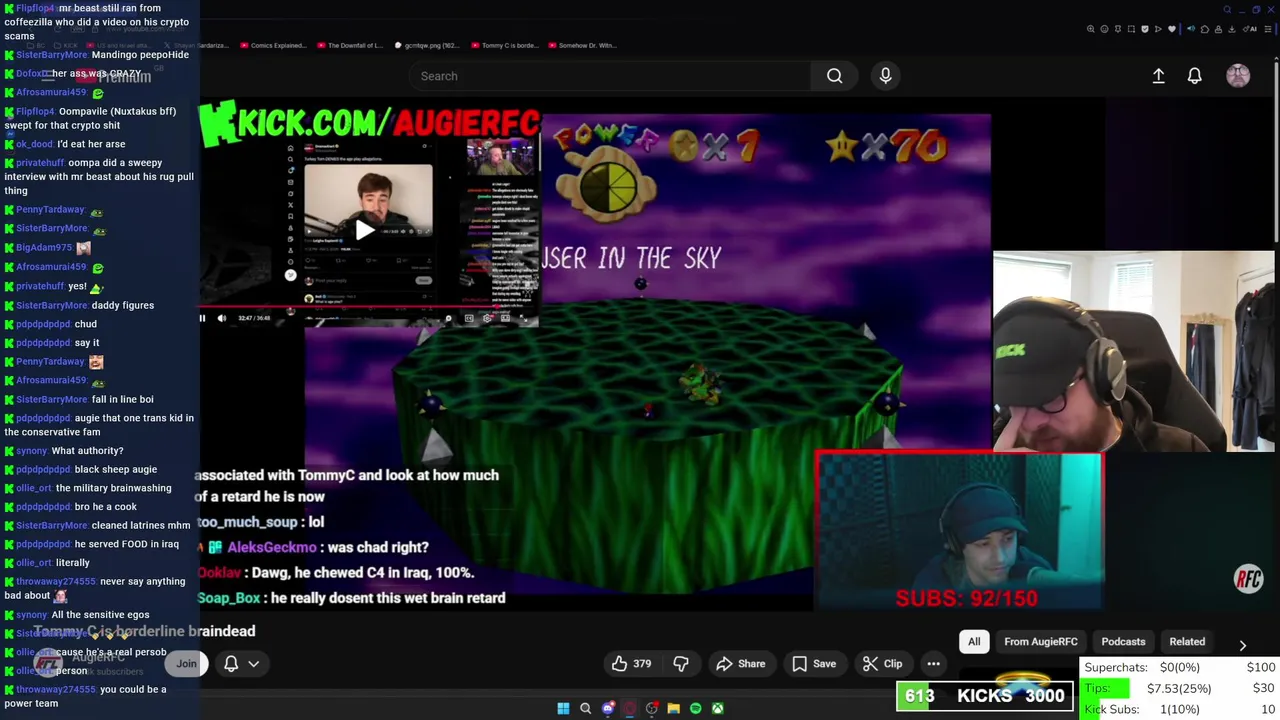This screenshot has height=720, width=1280.
Task: Click the browser snapshot selection icon
Action: click(1131, 29)
